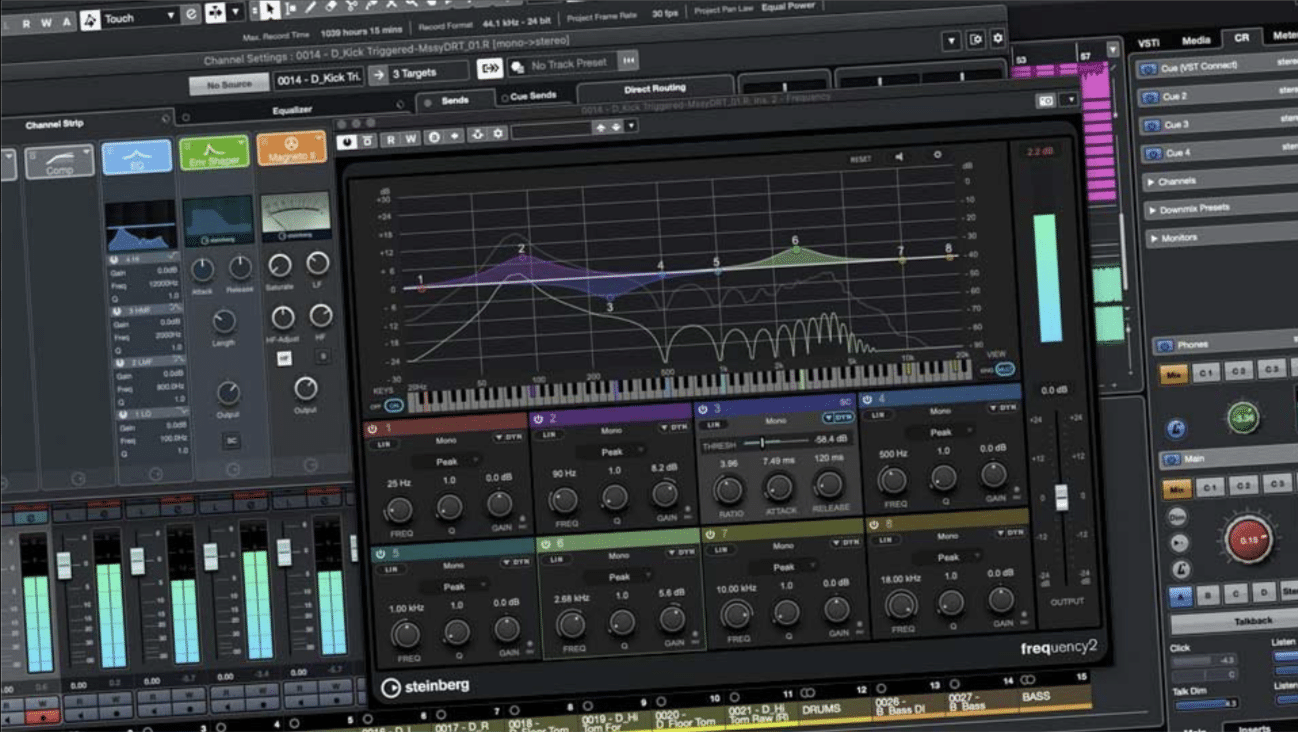Click the Phones headphone icon in Control Room

1165,346
